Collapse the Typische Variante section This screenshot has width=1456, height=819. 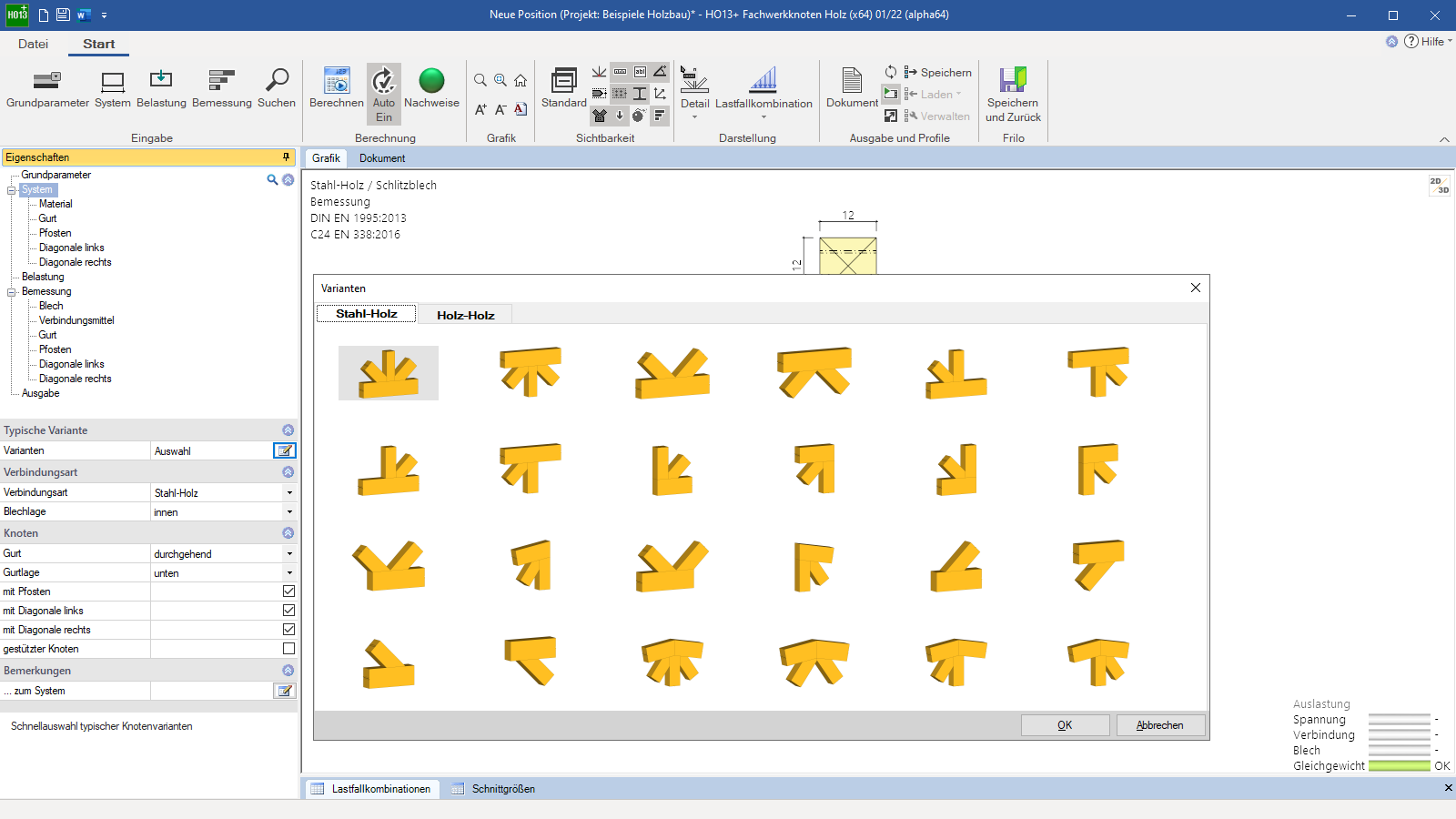tap(288, 430)
